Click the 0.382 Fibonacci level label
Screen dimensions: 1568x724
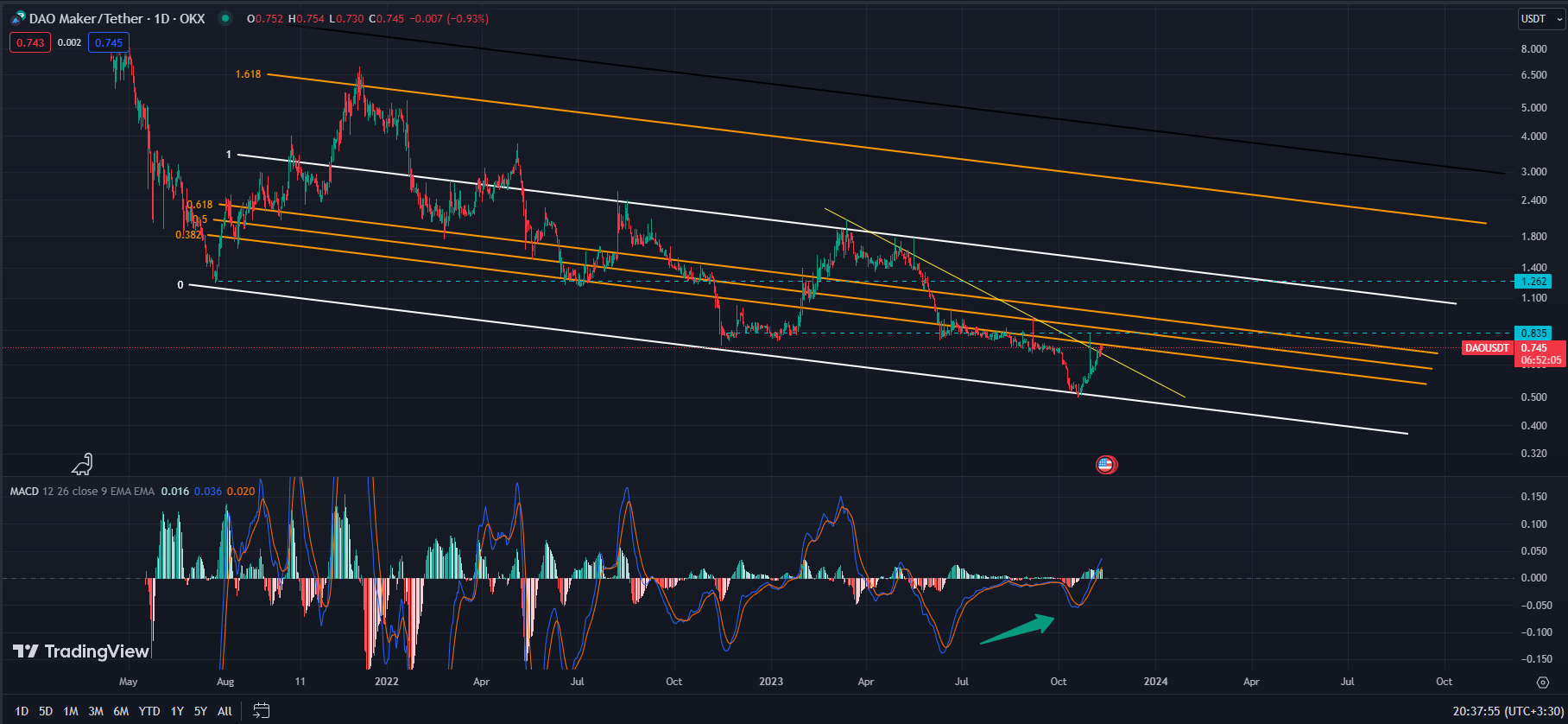[x=188, y=235]
